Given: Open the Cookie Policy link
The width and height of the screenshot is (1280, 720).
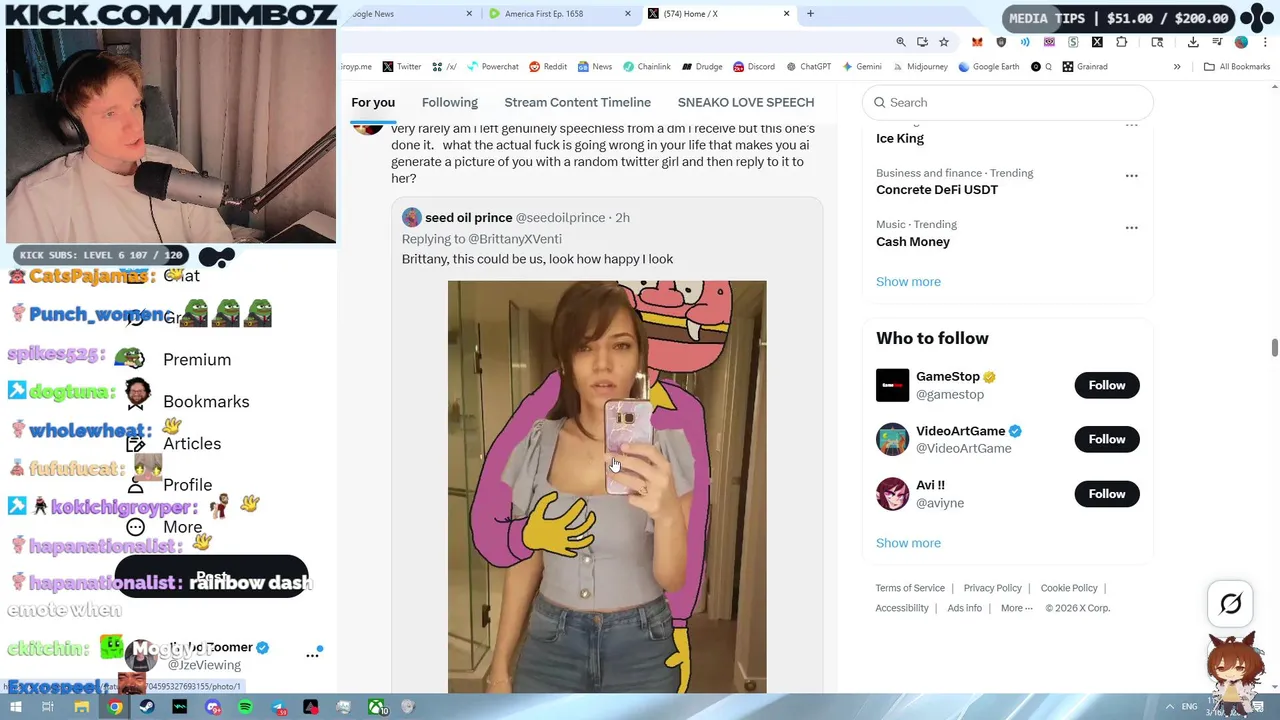Looking at the screenshot, I should click(1069, 588).
